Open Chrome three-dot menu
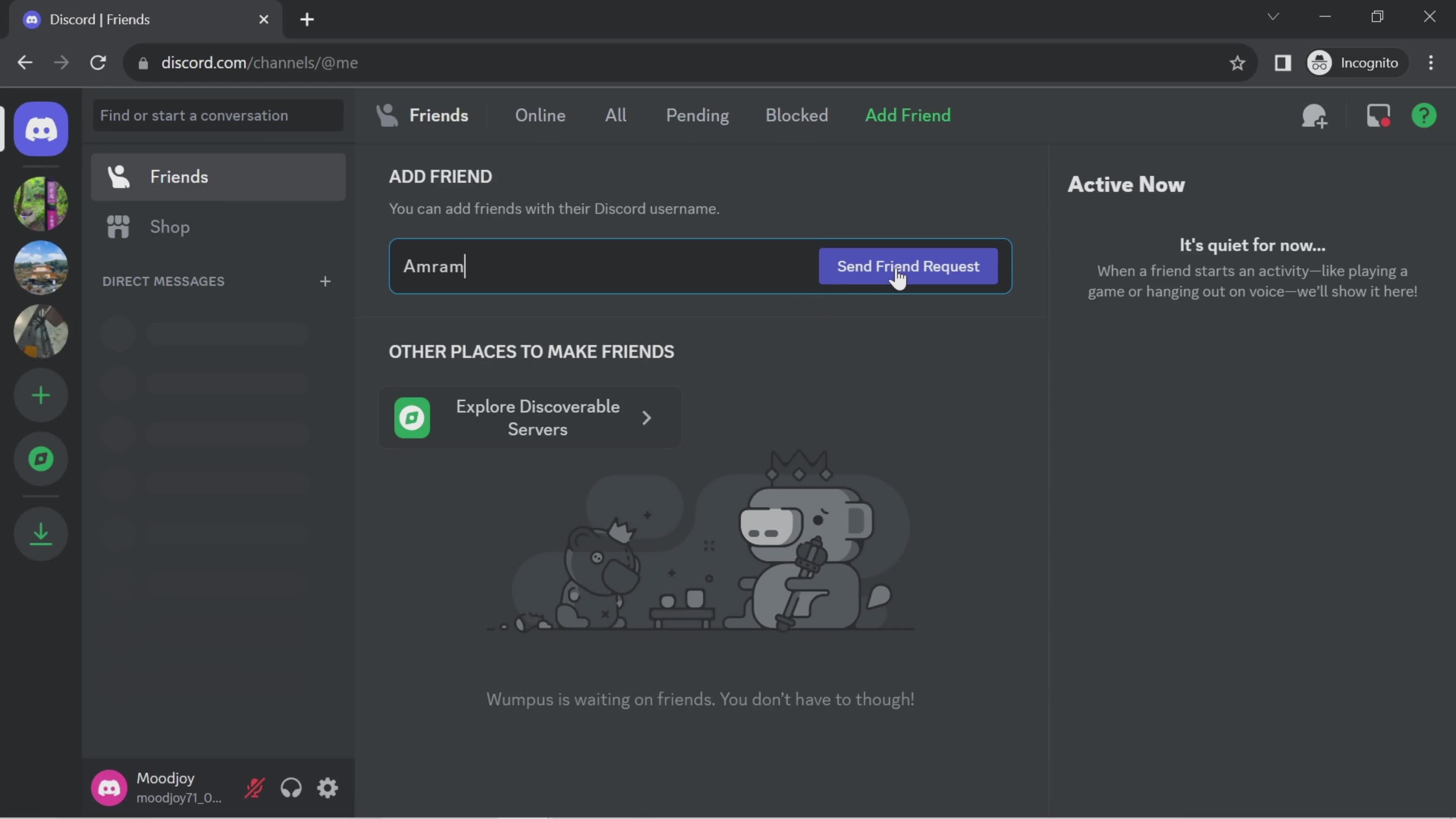Image resolution: width=1456 pixels, height=819 pixels. pos(1431,63)
